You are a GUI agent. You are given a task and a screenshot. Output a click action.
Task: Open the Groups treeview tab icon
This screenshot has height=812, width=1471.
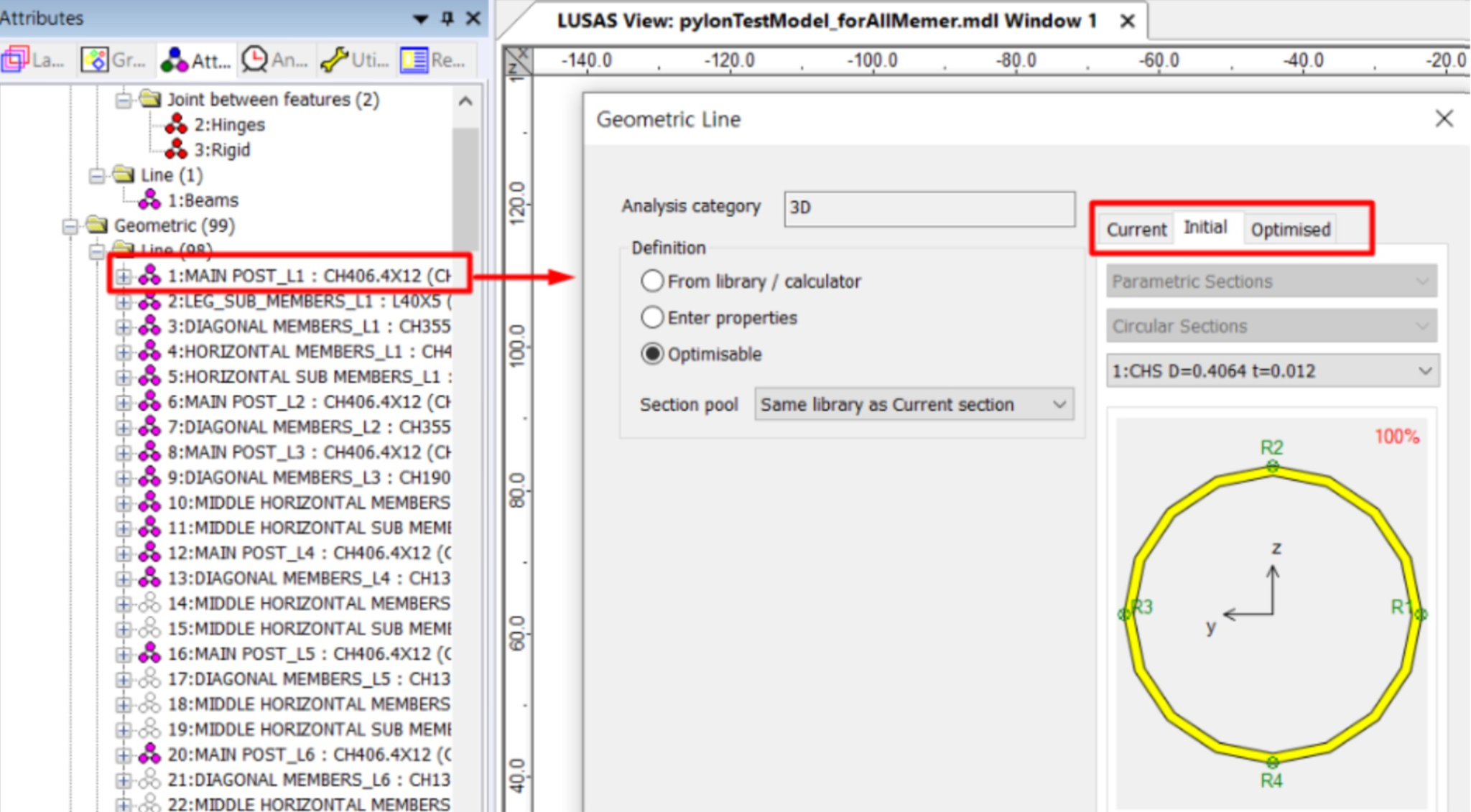[x=95, y=60]
